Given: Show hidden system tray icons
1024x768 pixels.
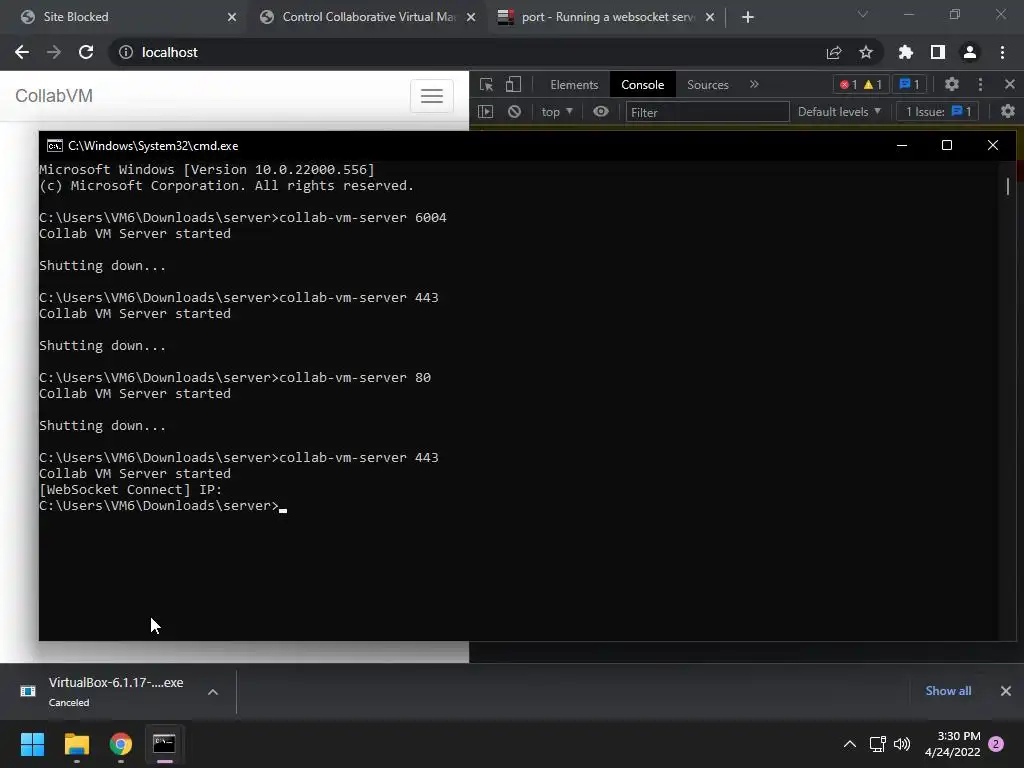Looking at the screenshot, I should pyautogui.click(x=850, y=744).
